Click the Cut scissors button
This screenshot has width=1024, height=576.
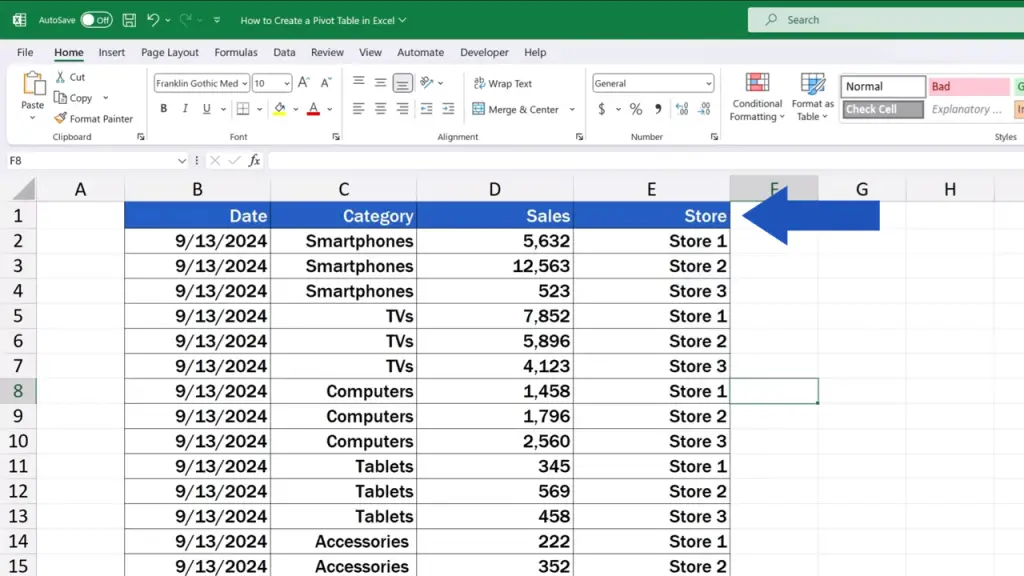[x=71, y=77]
